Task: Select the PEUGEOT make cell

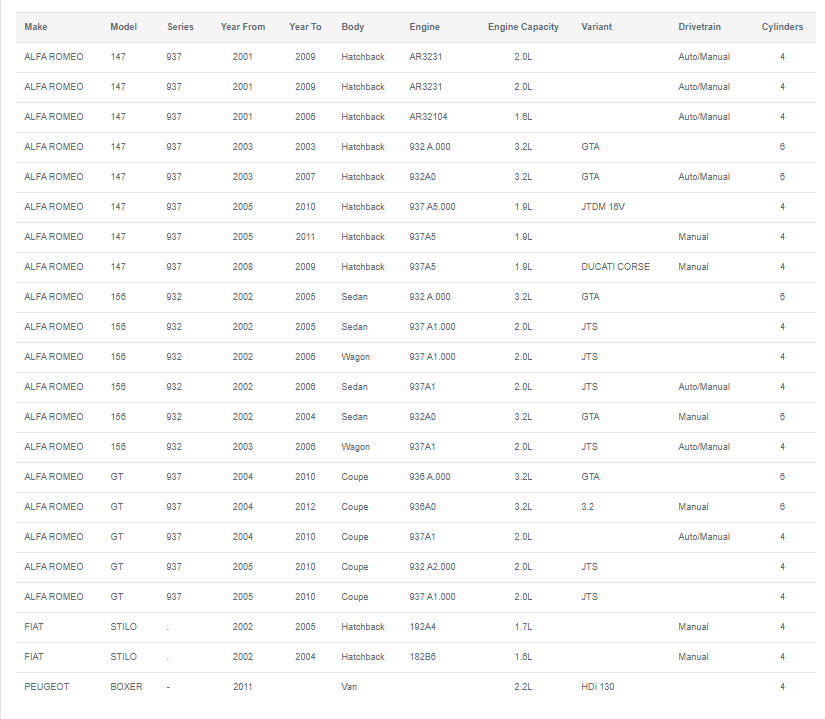Action: 47,687
